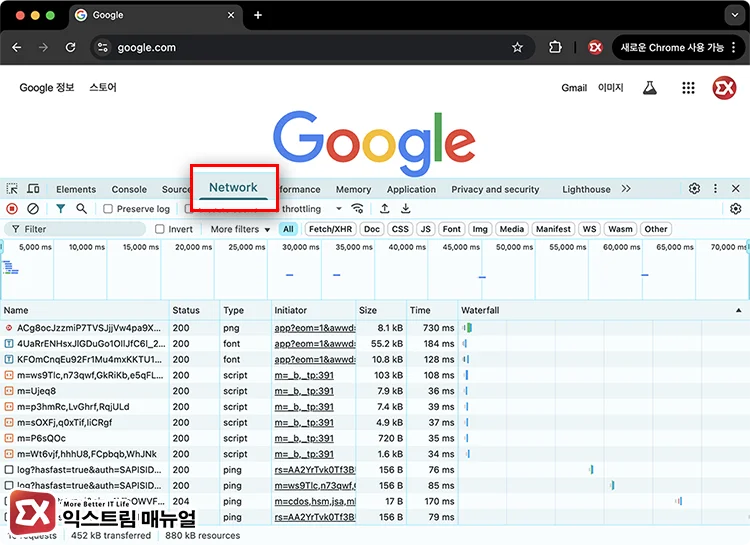The height and width of the screenshot is (545, 750).
Task: Filter requests by Fetch/XHR
Action: [330, 229]
